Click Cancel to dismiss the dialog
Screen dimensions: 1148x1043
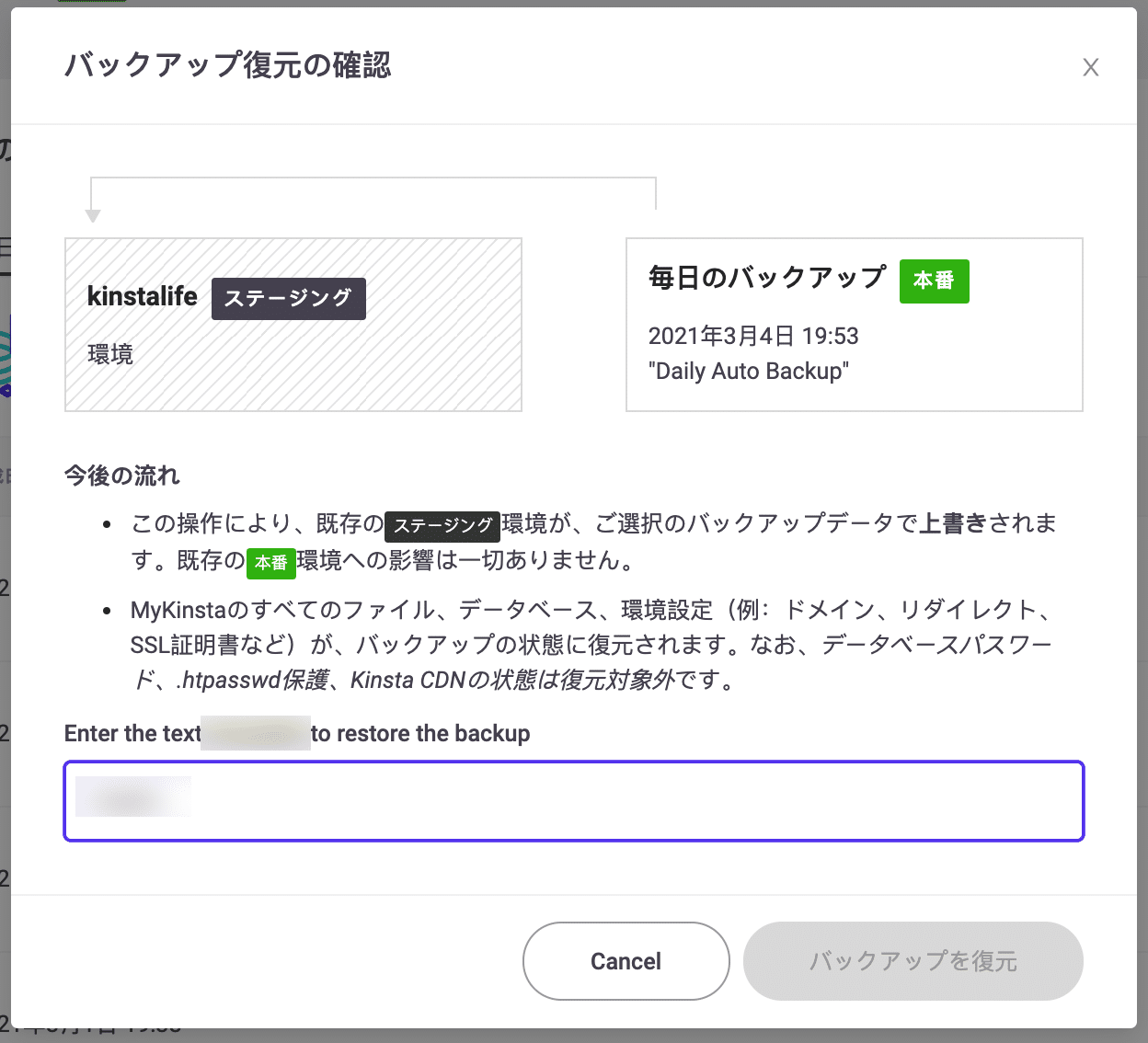pyautogui.click(x=626, y=961)
